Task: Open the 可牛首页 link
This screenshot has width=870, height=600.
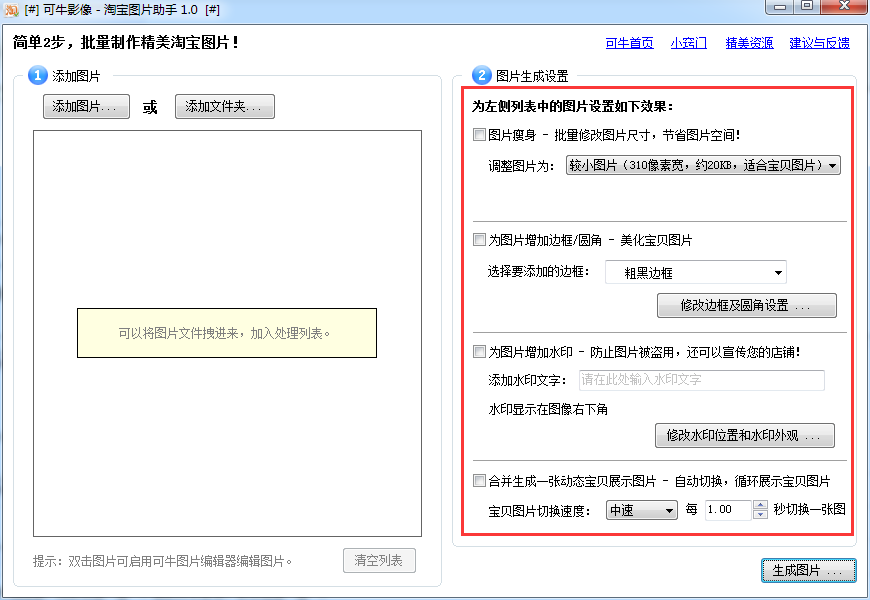Action: tap(629, 43)
